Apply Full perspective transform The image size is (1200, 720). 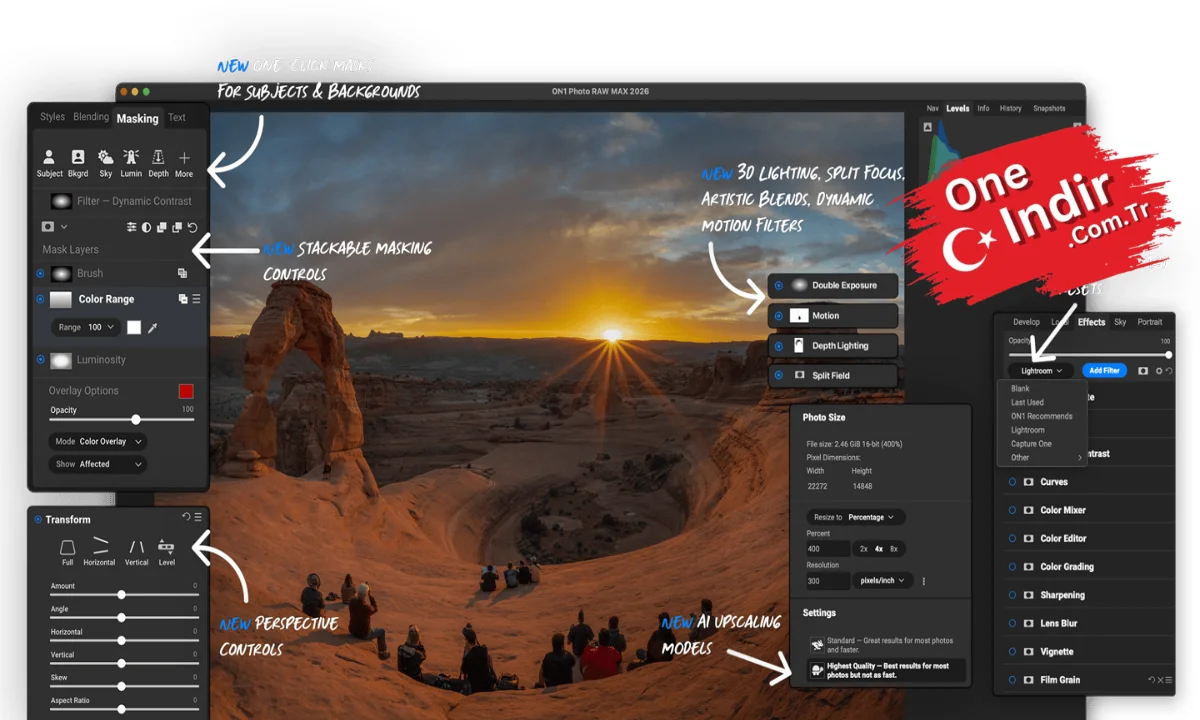point(67,552)
